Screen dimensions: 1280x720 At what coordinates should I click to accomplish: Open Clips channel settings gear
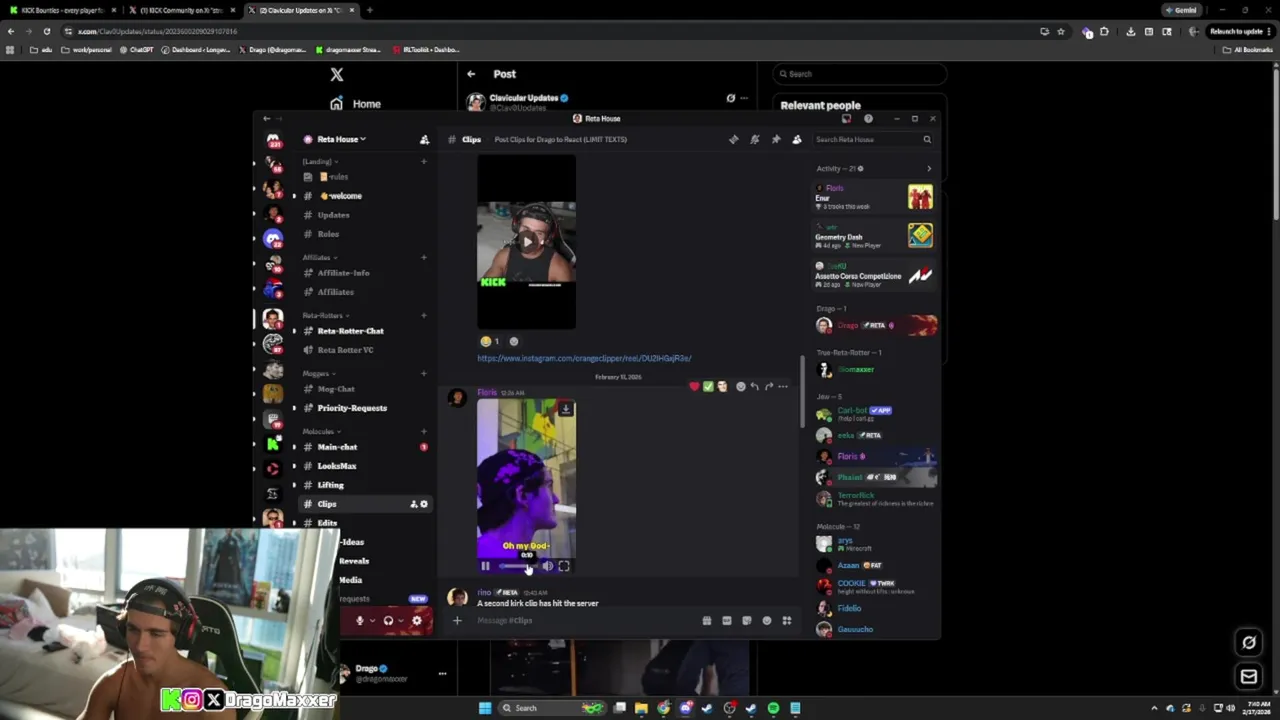[x=424, y=504]
